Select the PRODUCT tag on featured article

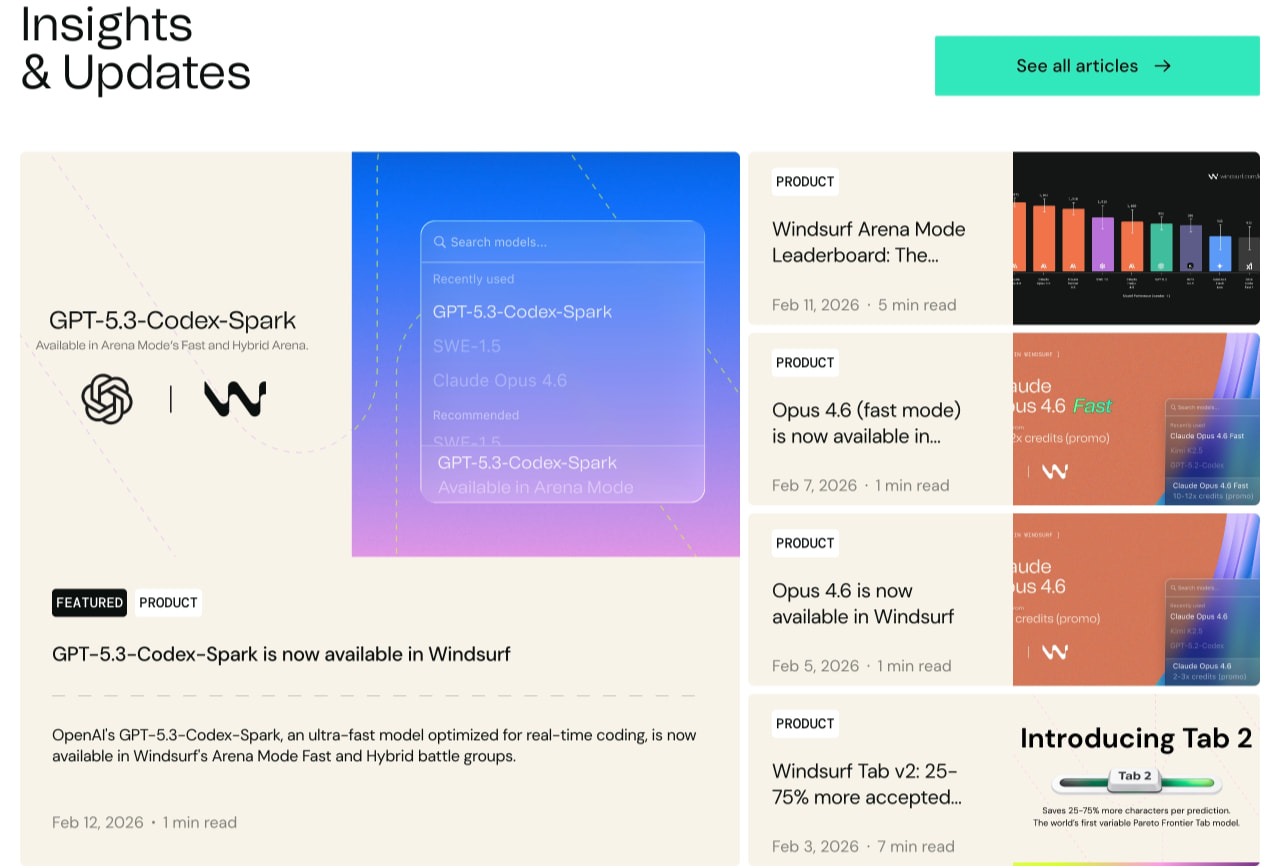click(x=168, y=603)
